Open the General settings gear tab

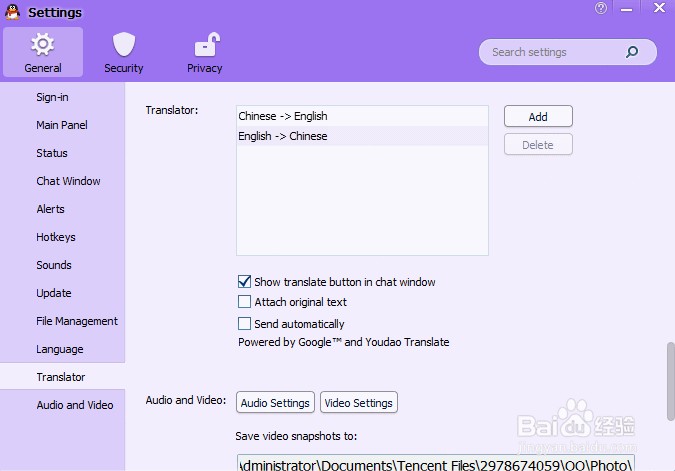[42, 53]
